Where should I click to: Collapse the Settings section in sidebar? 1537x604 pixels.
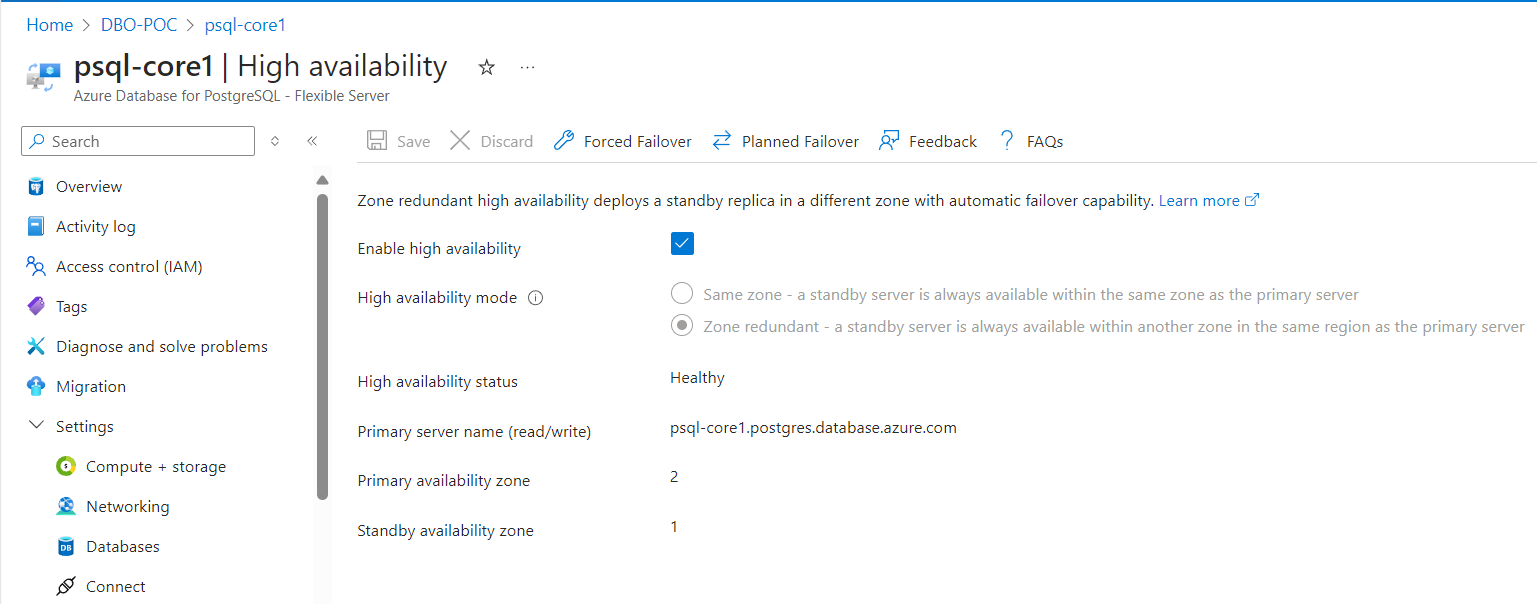click(37, 426)
